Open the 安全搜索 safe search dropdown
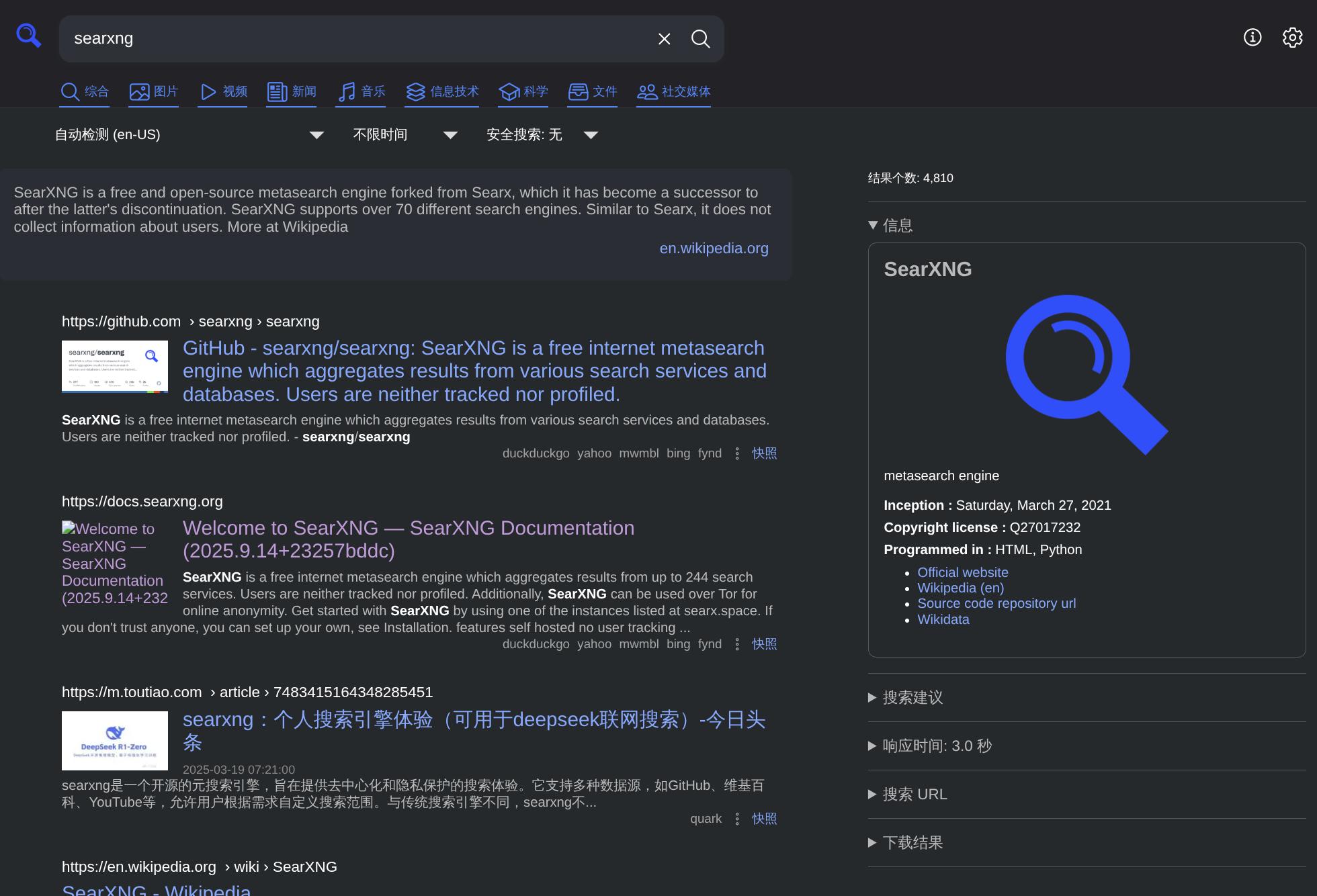1317x896 pixels. 542,135
